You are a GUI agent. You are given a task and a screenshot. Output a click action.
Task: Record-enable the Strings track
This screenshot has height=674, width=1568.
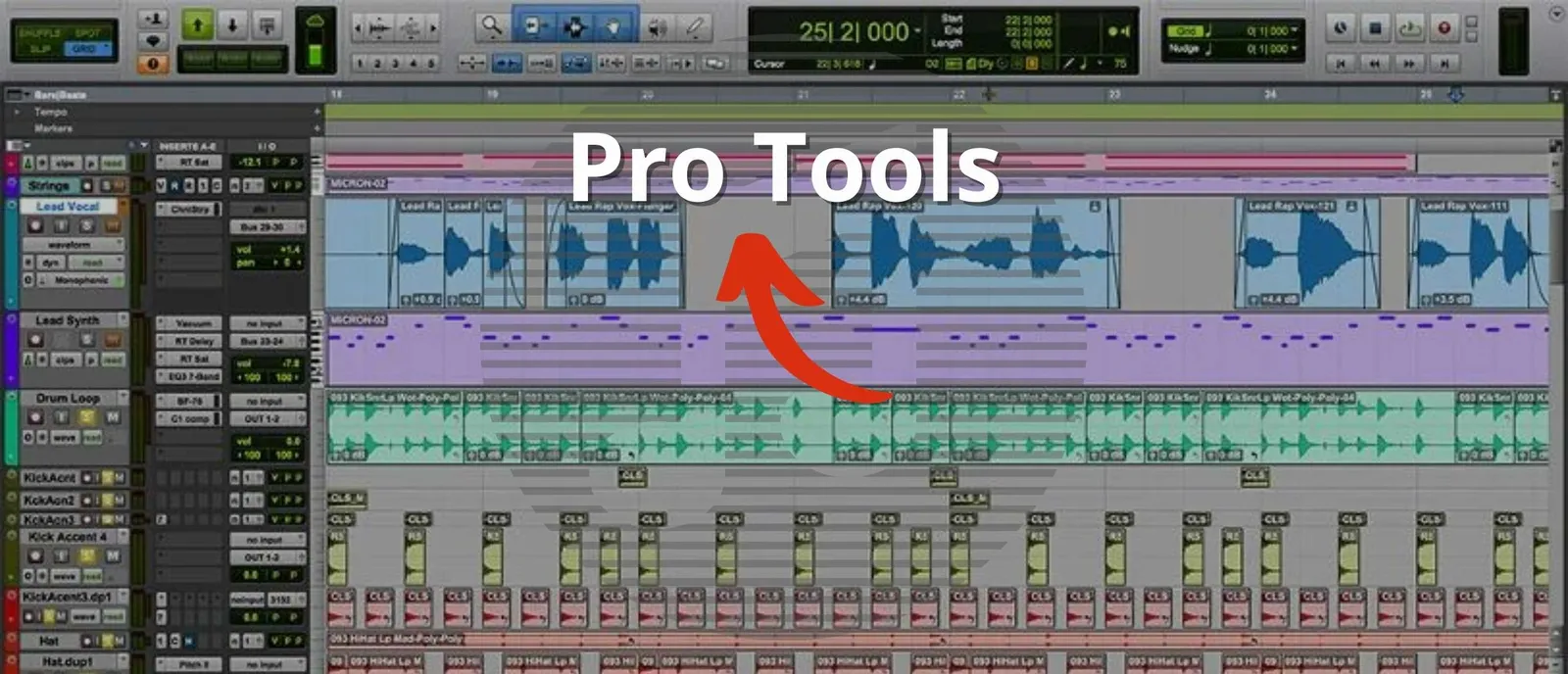tap(87, 185)
